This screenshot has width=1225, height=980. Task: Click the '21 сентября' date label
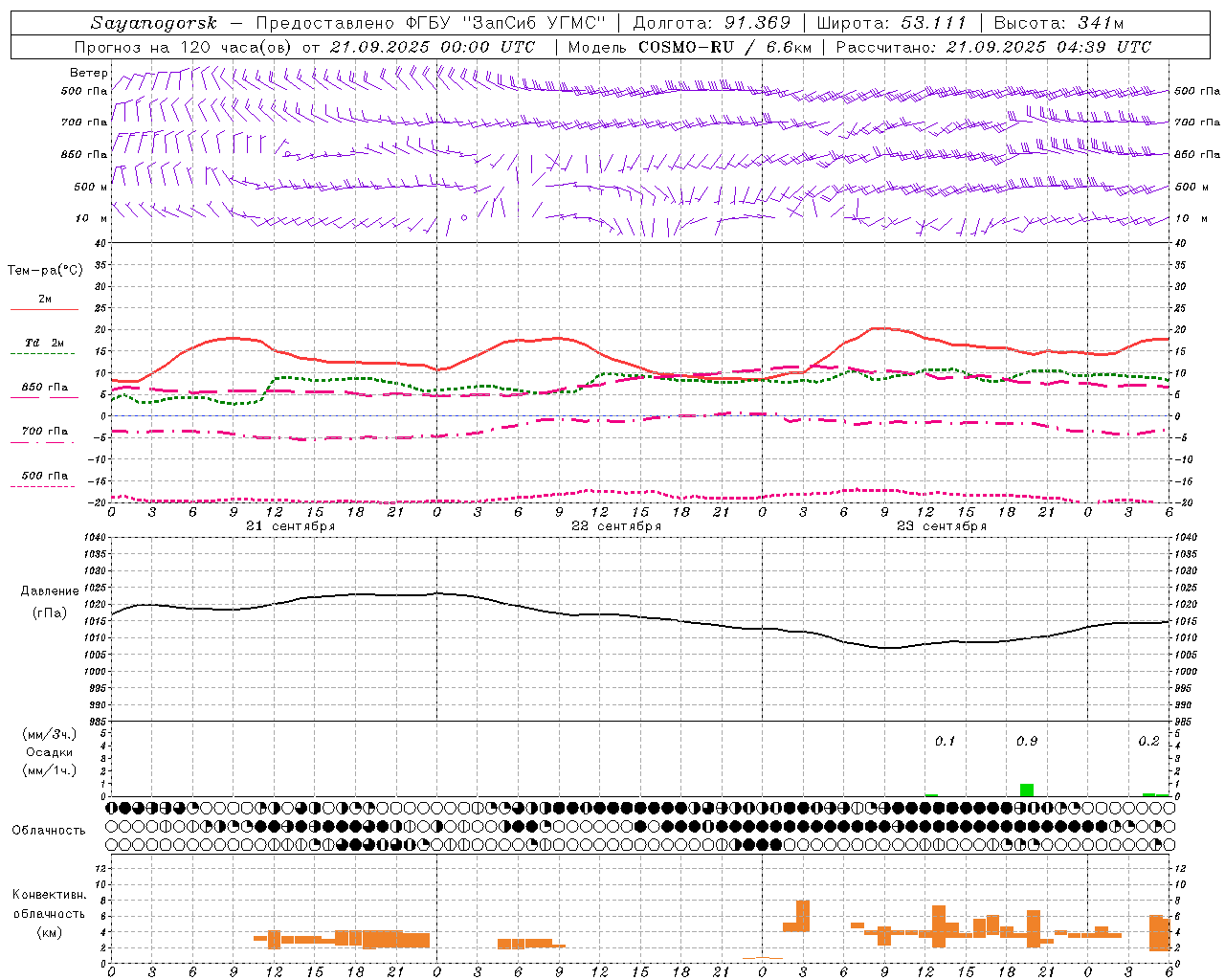290,526
